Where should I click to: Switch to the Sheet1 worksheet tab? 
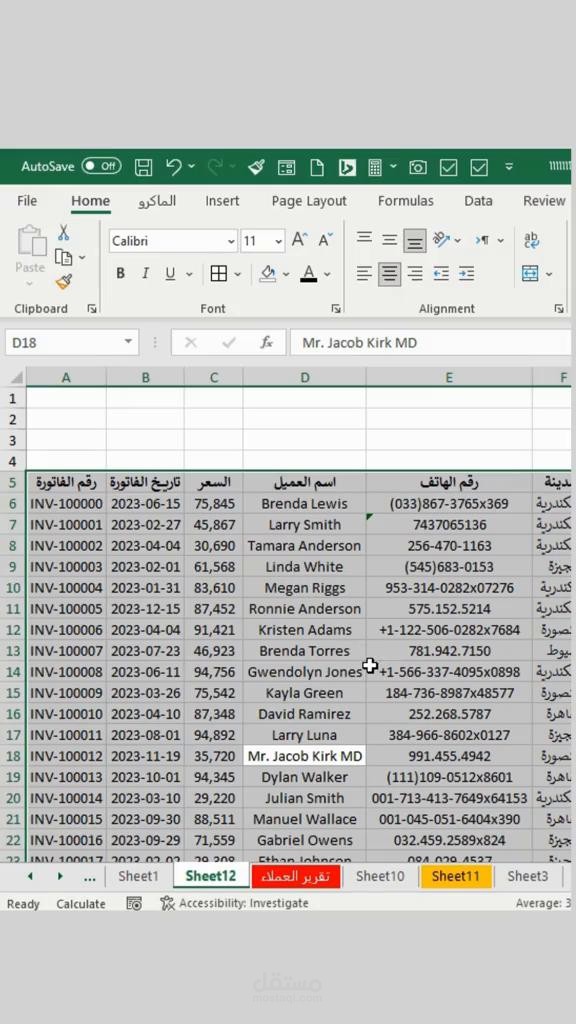[x=138, y=876]
